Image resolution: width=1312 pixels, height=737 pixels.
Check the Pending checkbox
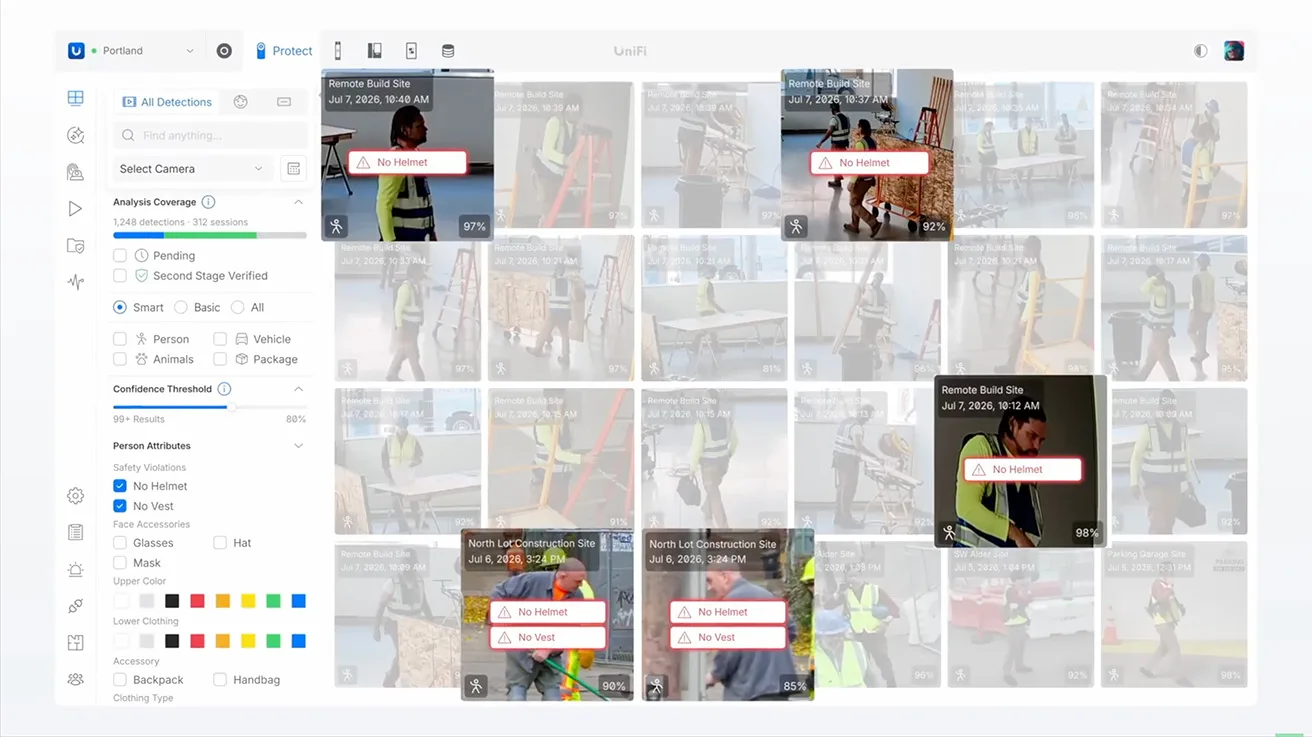pyautogui.click(x=120, y=256)
